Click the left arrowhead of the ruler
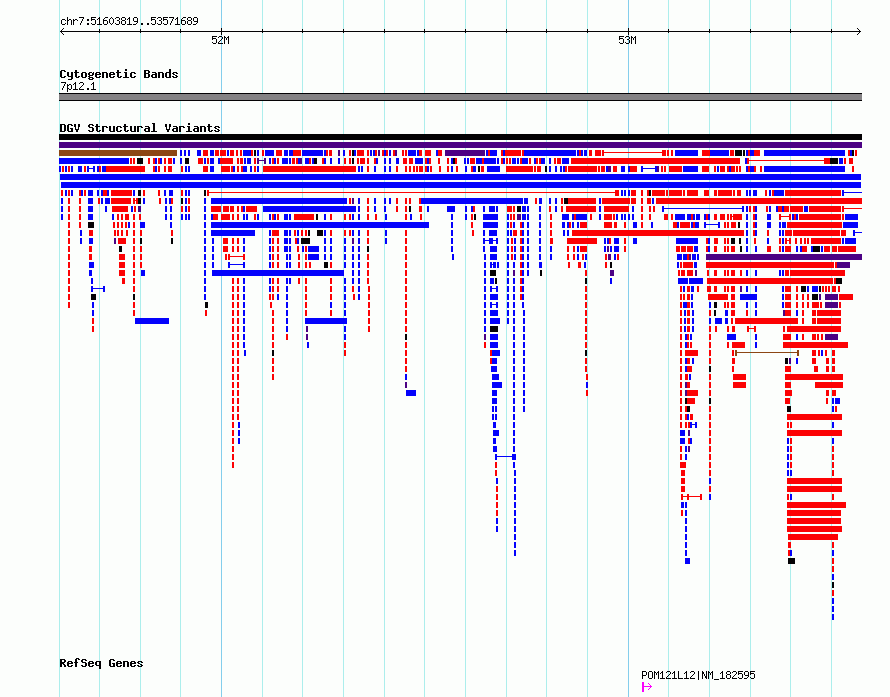The width and height of the screenshot is (890, 697). (x=62, y=32)
